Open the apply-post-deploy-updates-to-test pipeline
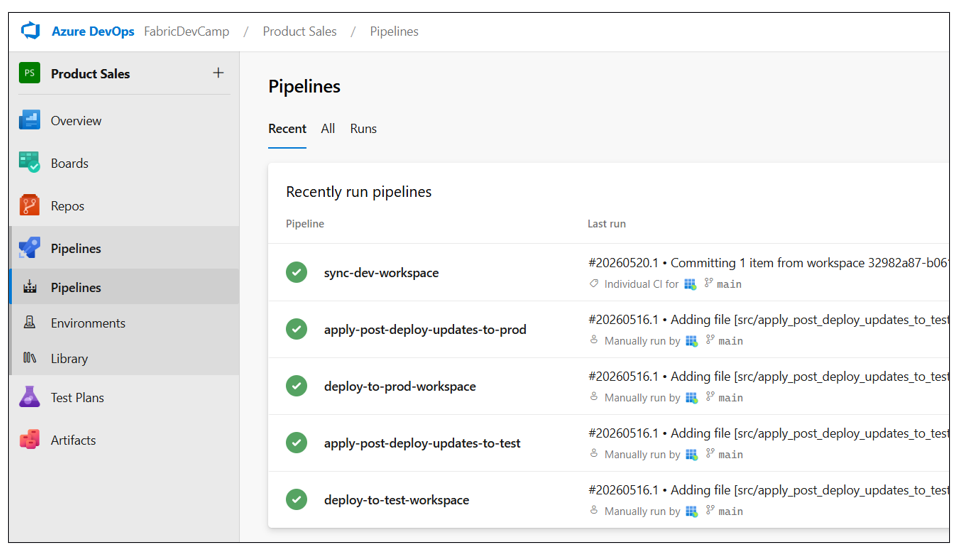Screen dimensions: 955x549 (422, 443)
